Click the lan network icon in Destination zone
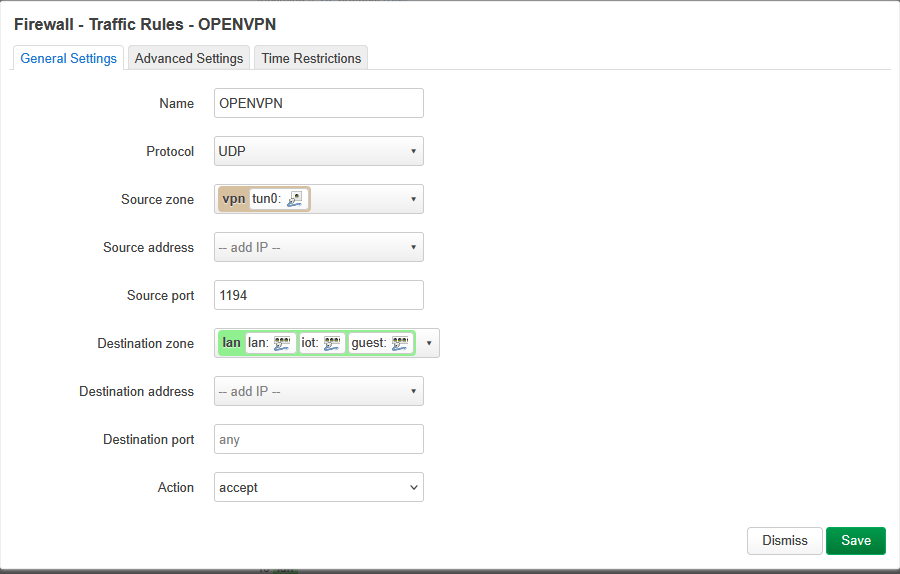The width and height of the screenshot is (900, 574). tap(282, 343)
